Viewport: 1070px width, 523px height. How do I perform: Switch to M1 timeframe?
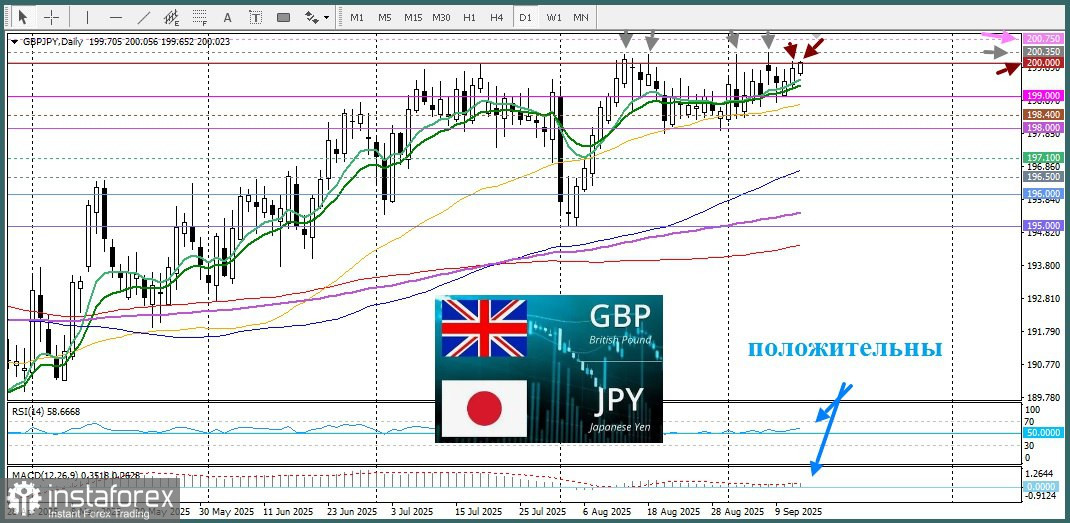click(x=357, y=18)
